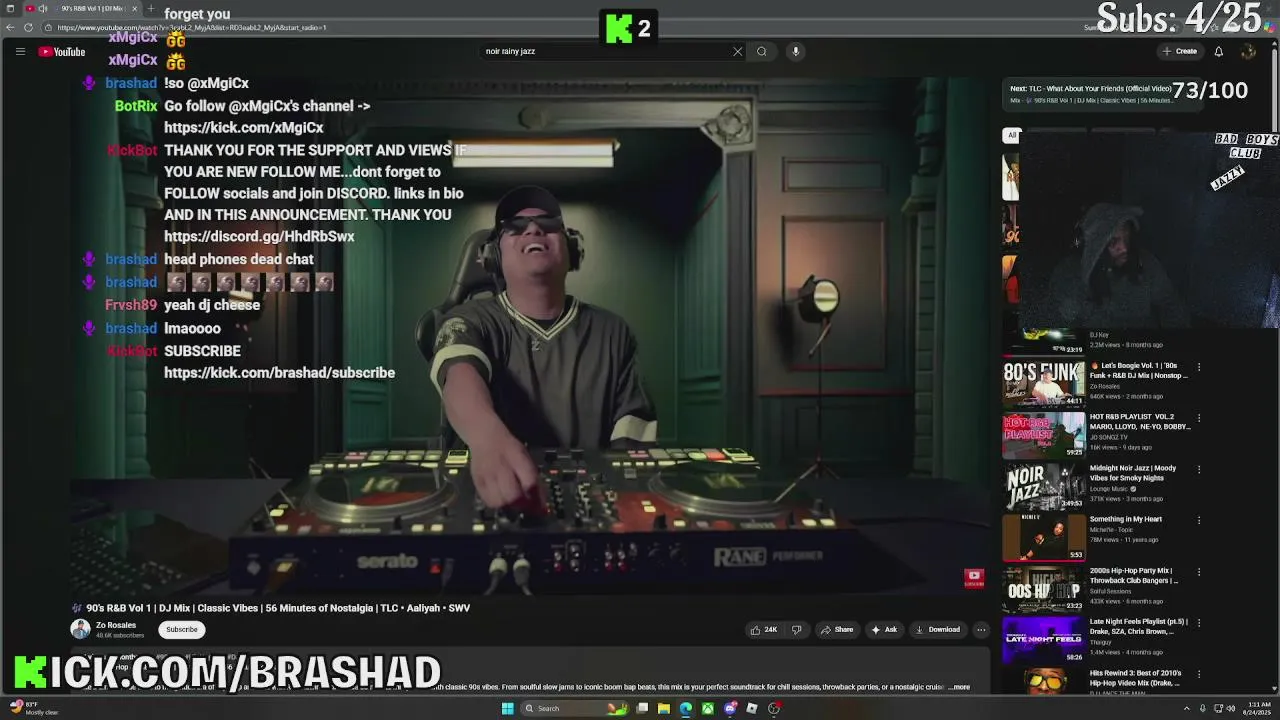The width and height of the screenshot is (1280, 720).
Task: Open HOT R&B PLAYLIST thumbnail
Action: click(1043, 435)
